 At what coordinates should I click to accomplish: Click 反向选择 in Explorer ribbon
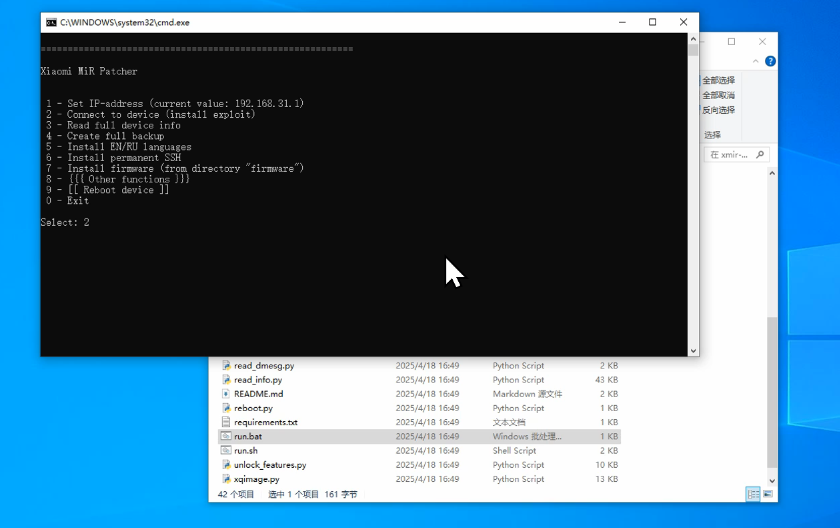tap(718, 110)
